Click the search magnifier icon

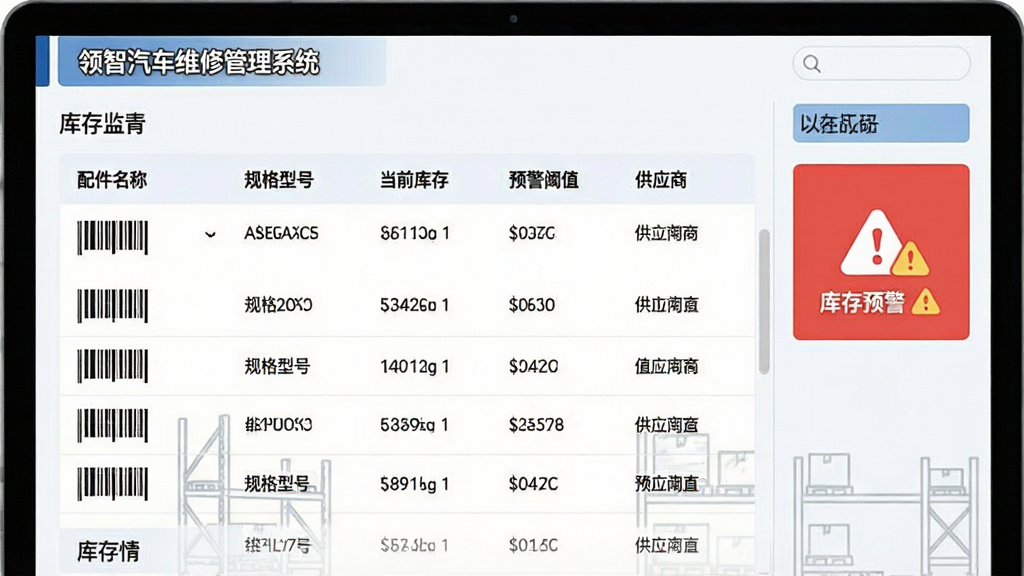812,63
